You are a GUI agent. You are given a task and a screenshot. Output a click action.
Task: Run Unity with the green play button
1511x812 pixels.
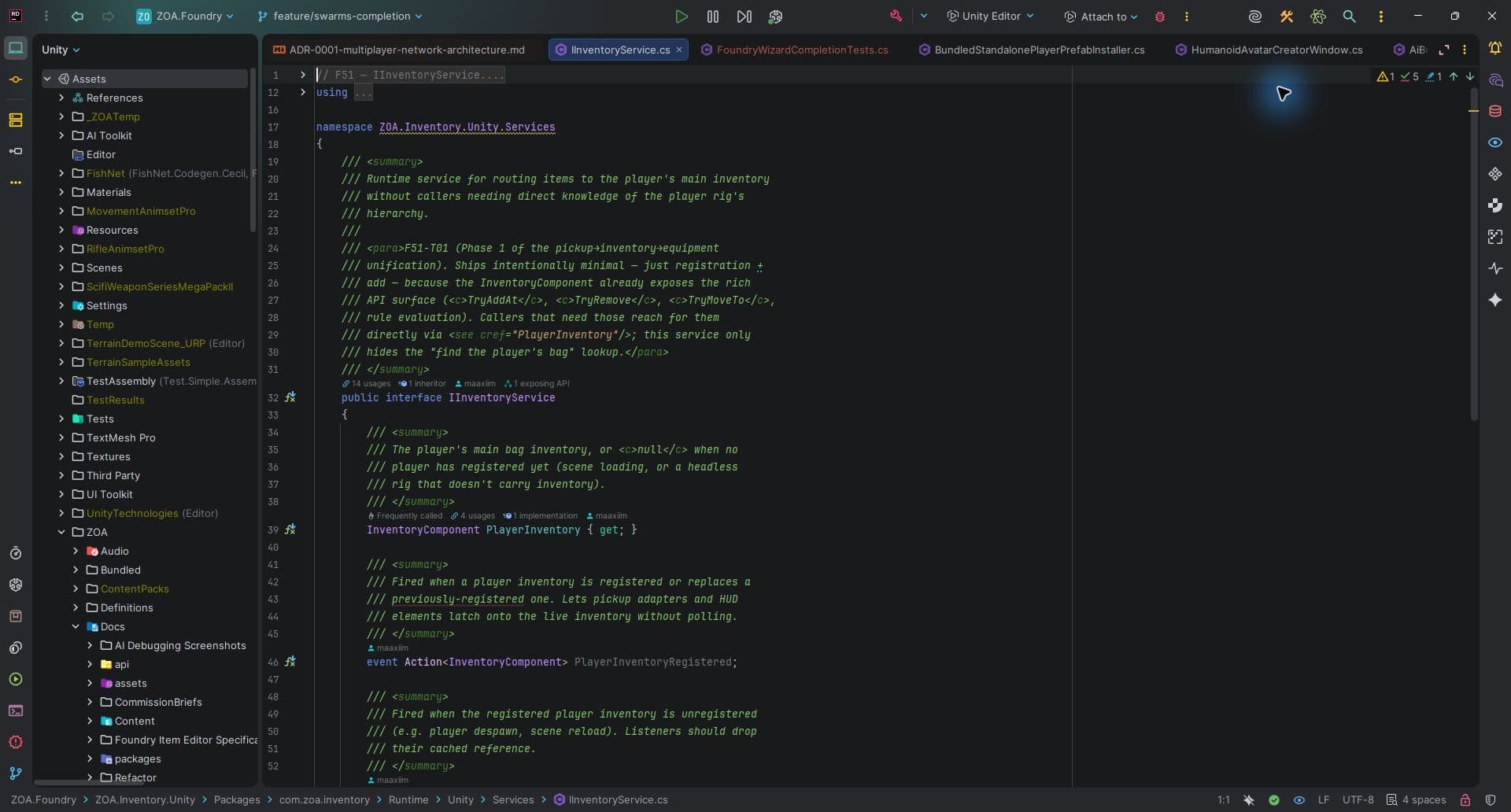click(682, 16)
